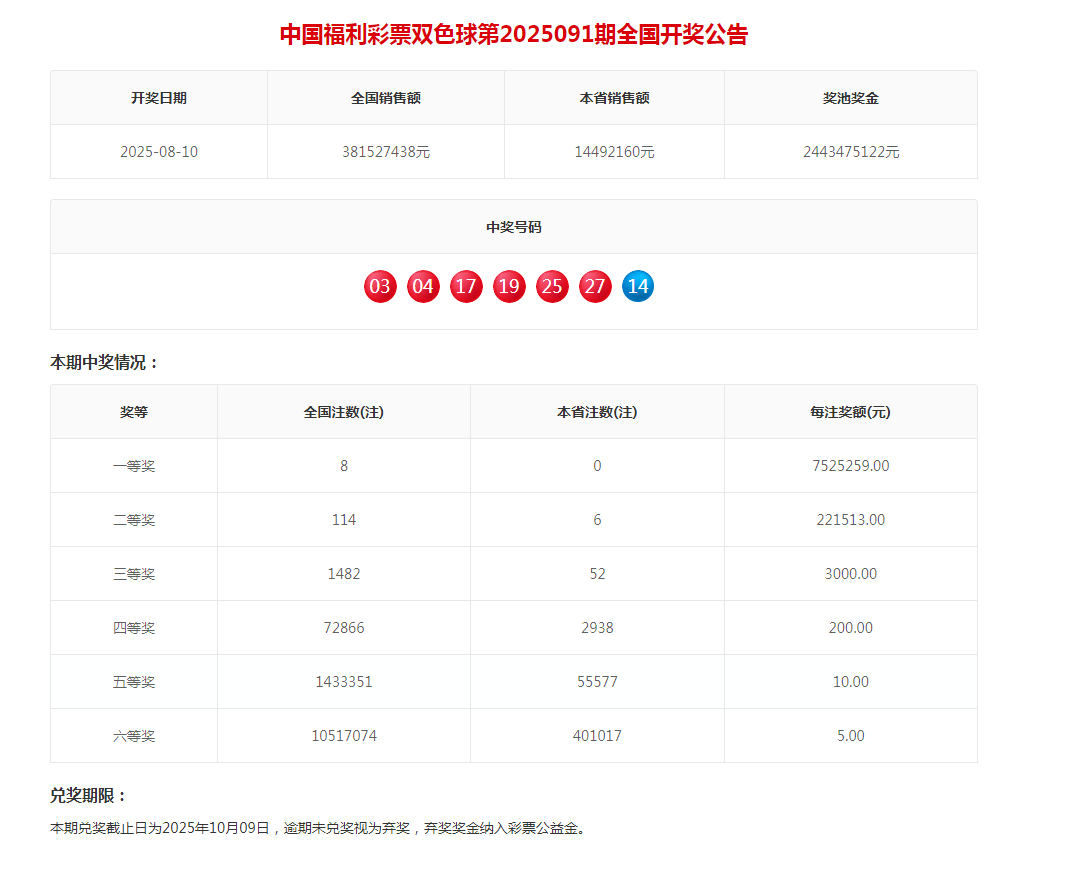
Task: Click the red ball numbered 27
Action: pos(596,286)
